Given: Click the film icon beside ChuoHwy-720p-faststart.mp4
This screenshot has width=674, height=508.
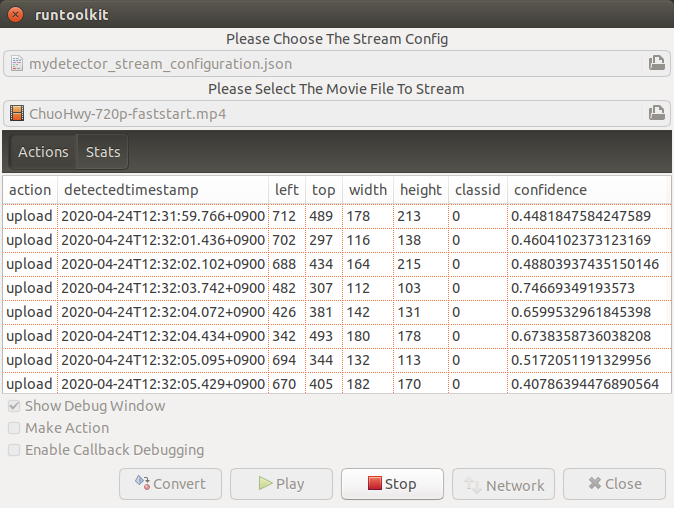Looking at the screenshot, I should click(17, 113).
